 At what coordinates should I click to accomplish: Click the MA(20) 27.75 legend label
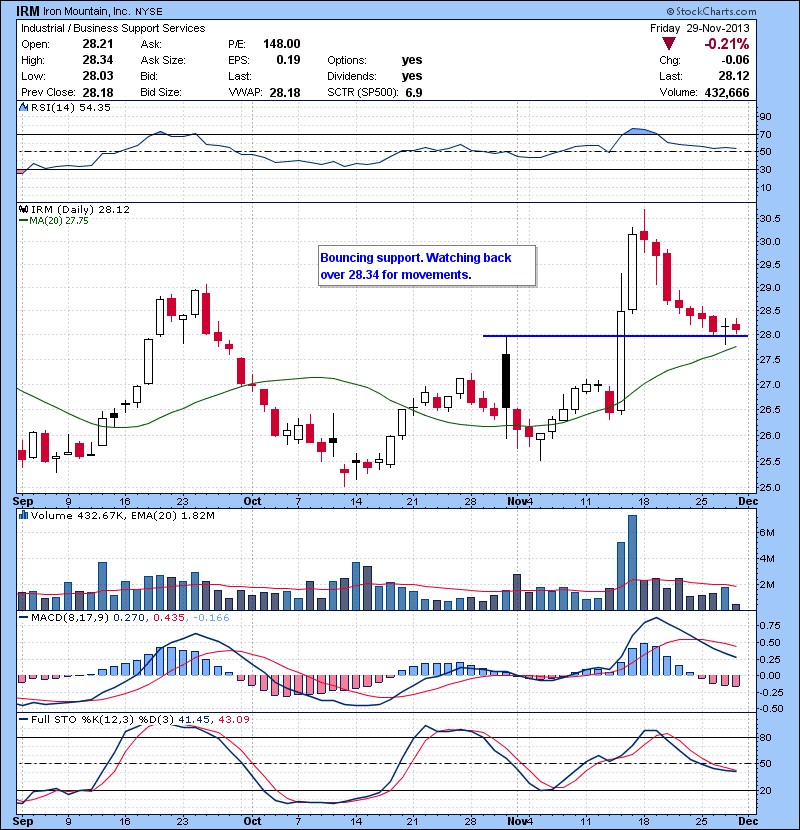click(59, 221)
